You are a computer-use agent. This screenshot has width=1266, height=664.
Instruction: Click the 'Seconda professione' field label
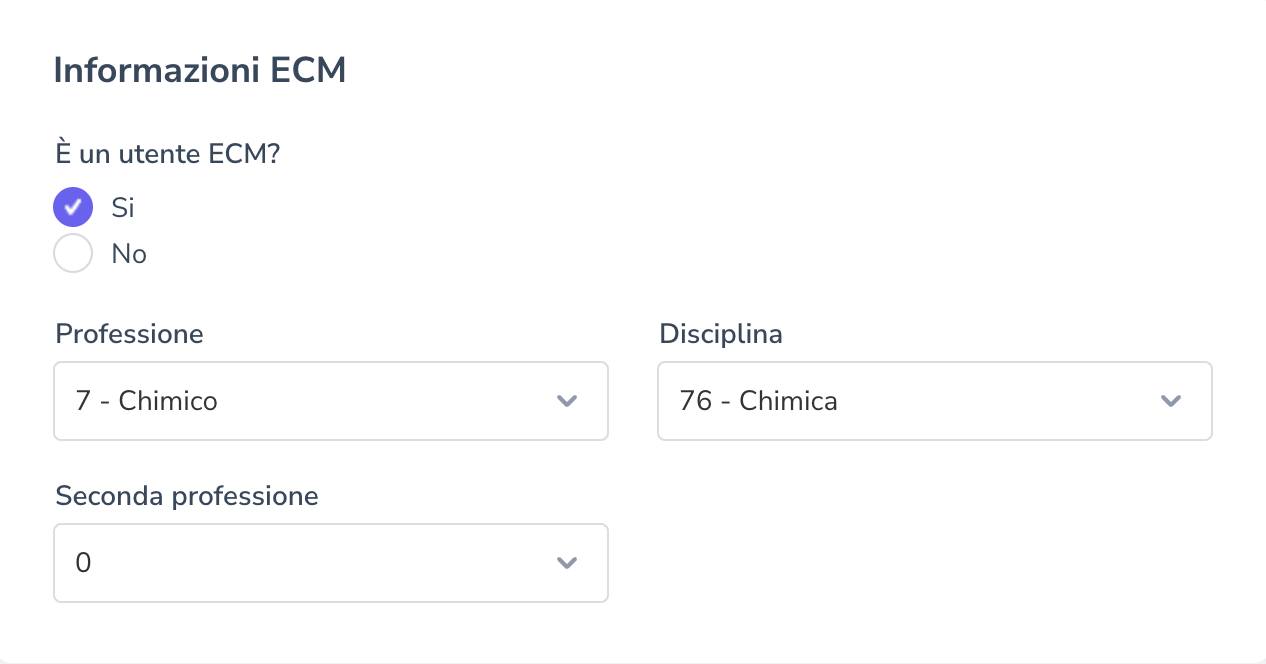[187, 496]
